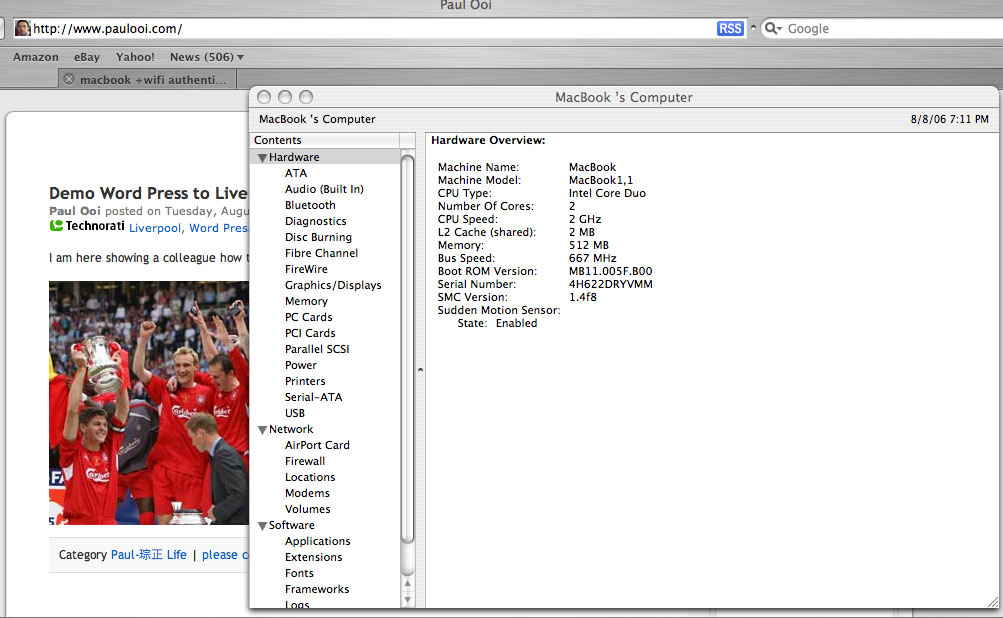Click the Contents column header
The height and width of the screenshot is (618, 1003).
[x=326, y=140]
